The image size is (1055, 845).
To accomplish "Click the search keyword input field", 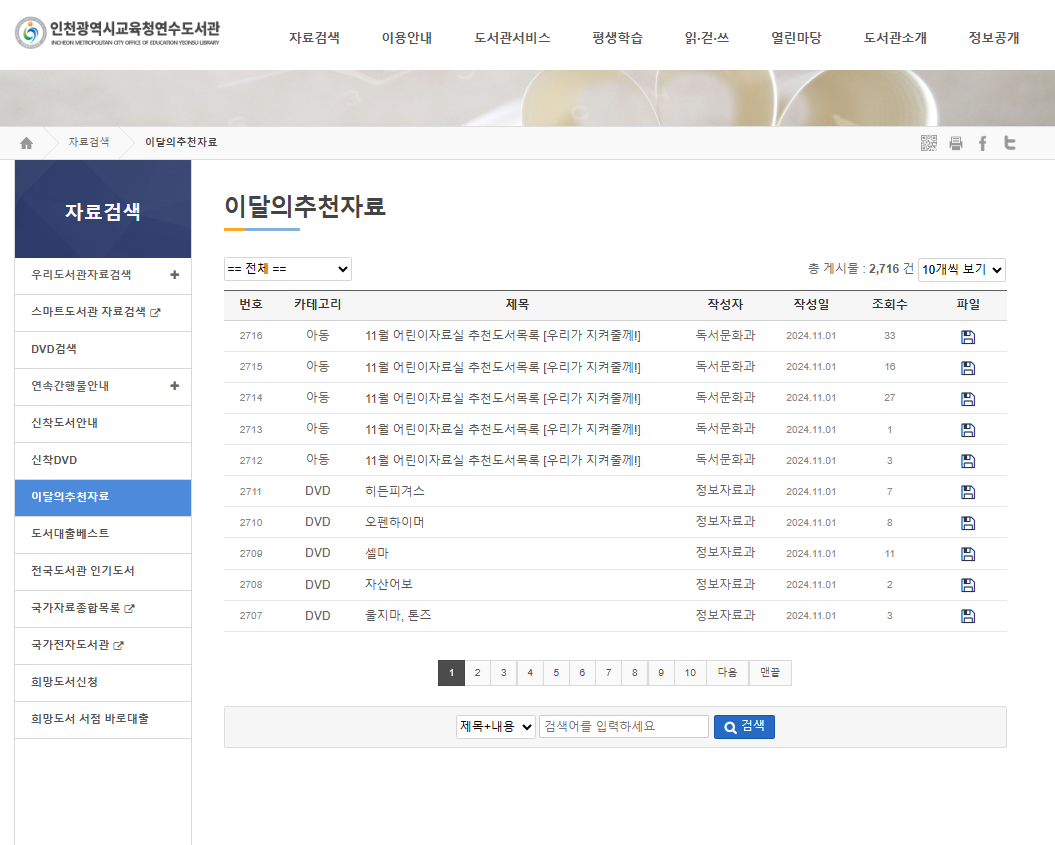I will pos(623,727).
